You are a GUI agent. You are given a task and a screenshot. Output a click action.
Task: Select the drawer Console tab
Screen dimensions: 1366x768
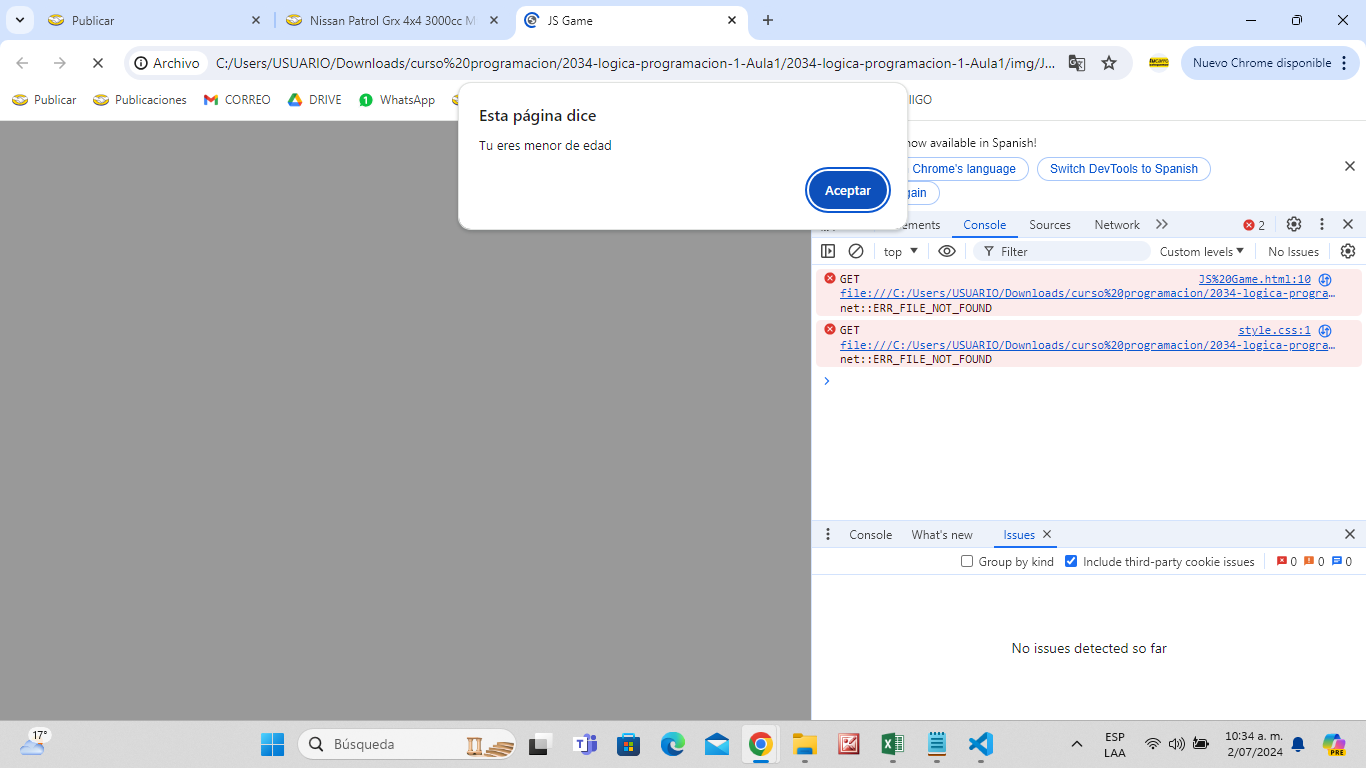tap(870, 535)
